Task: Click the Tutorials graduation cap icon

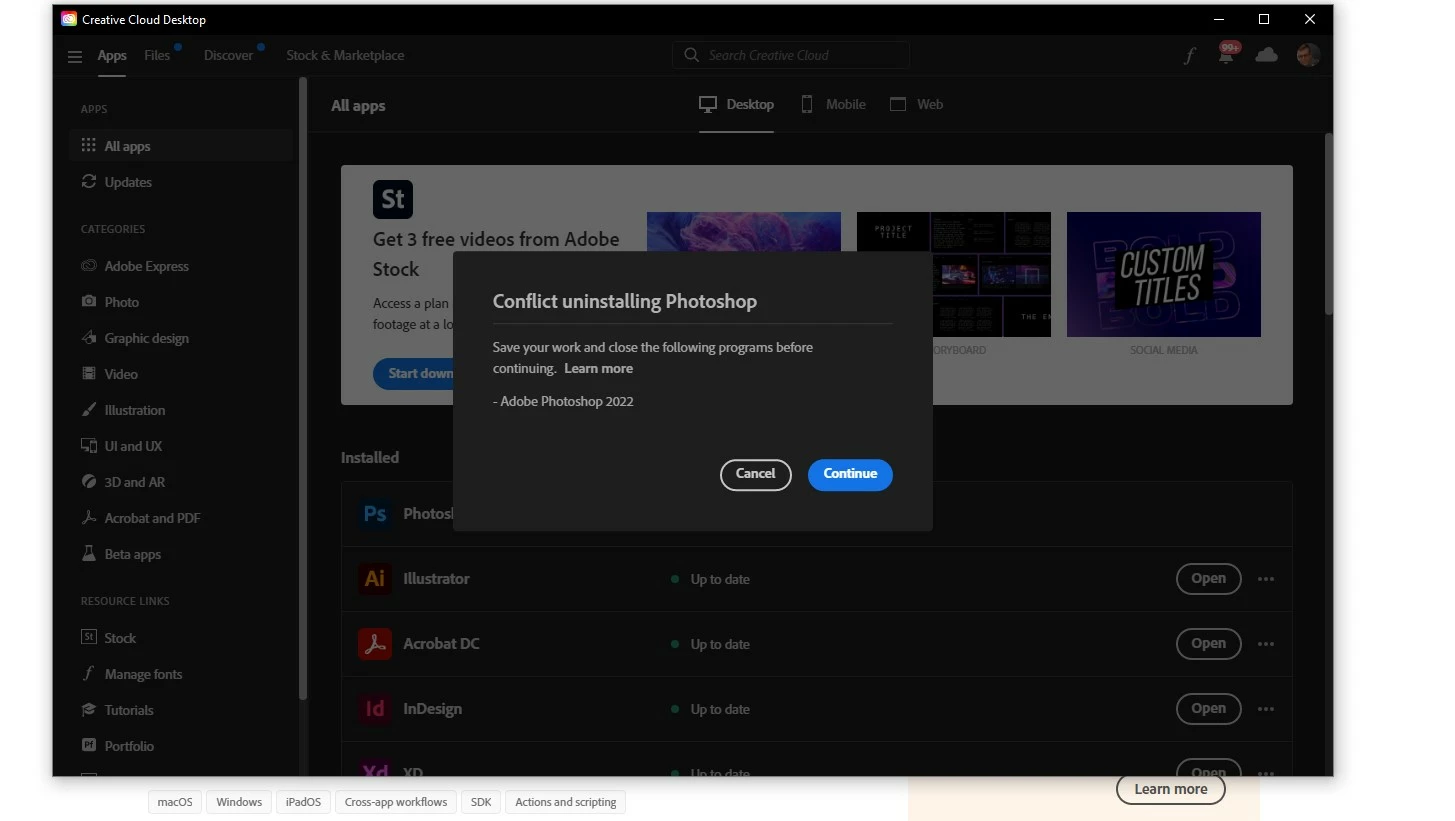Action: [x=88, y=710]
